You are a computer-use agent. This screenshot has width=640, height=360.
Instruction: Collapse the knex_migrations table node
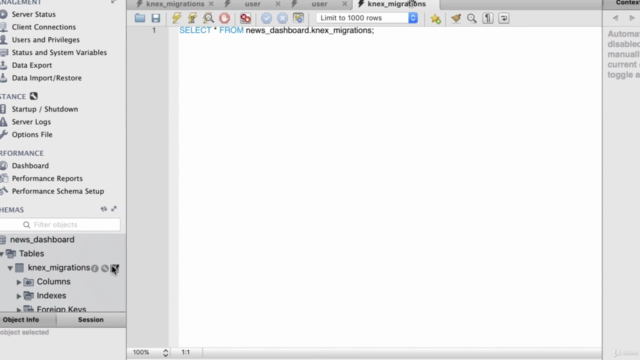click(10, 268)
